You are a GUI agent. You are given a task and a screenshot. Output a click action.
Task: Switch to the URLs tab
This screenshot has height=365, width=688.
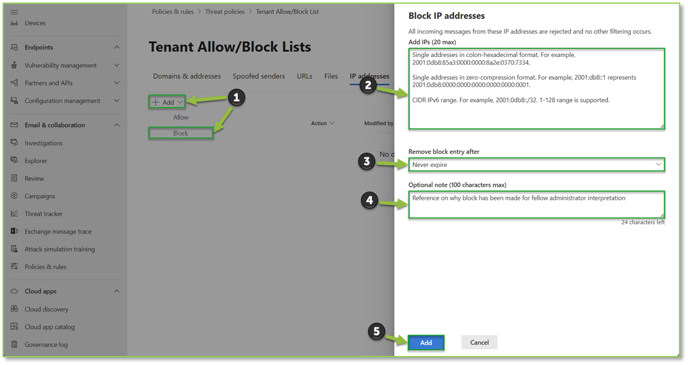coord(304,76)
